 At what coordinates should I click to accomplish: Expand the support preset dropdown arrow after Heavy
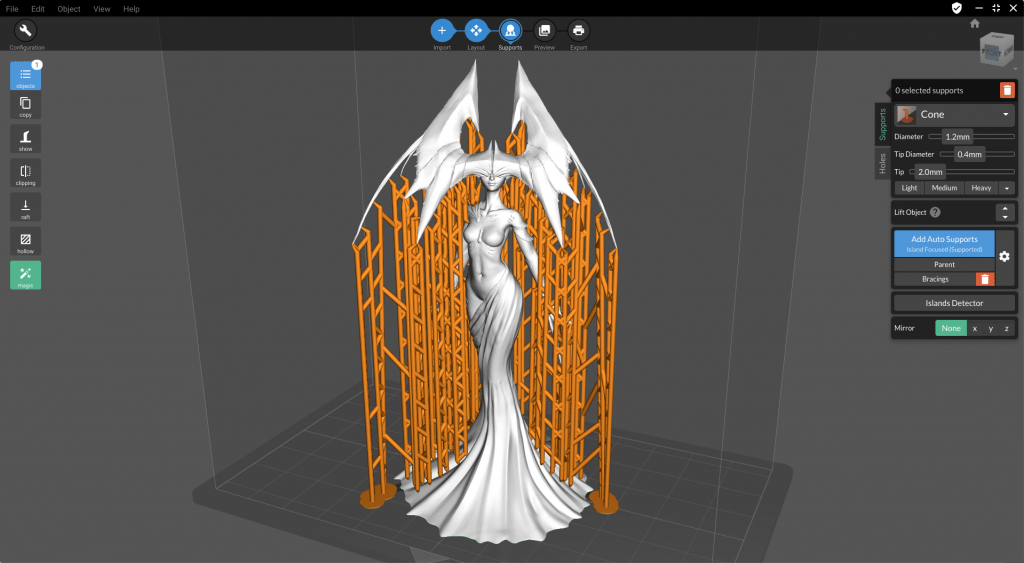click(1006, 188)
